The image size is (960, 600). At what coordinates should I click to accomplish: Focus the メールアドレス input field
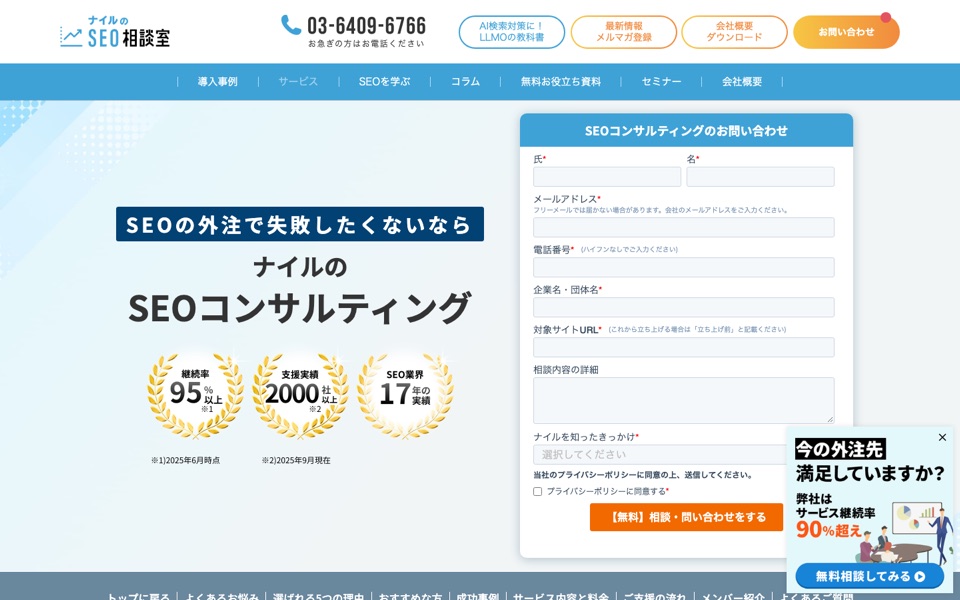tap(684, 227)
